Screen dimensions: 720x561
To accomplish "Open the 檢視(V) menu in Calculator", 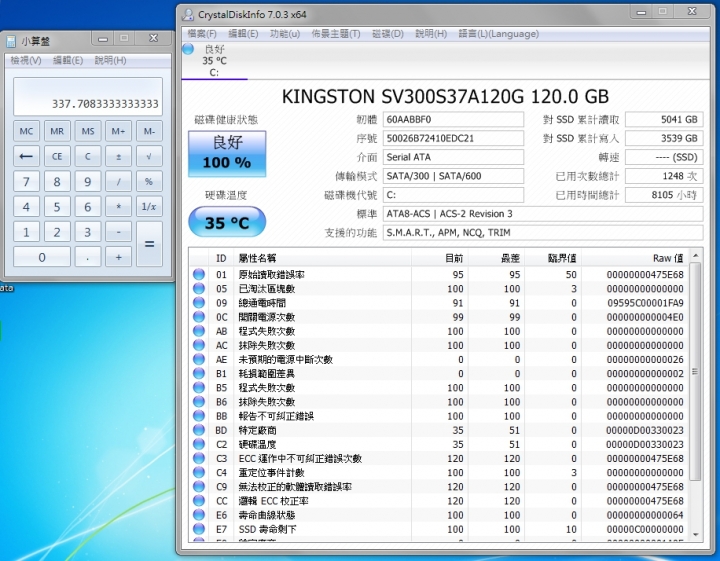I will [26, 60].
